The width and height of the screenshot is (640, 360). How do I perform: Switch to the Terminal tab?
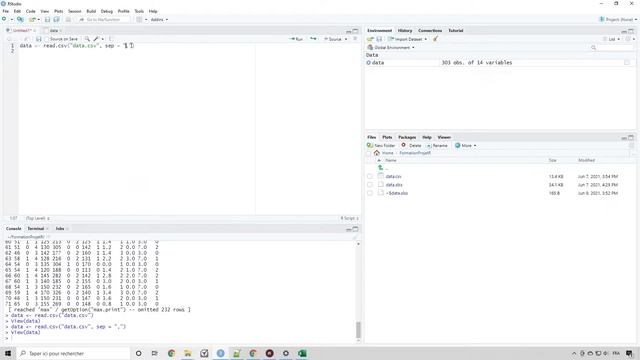36,229
